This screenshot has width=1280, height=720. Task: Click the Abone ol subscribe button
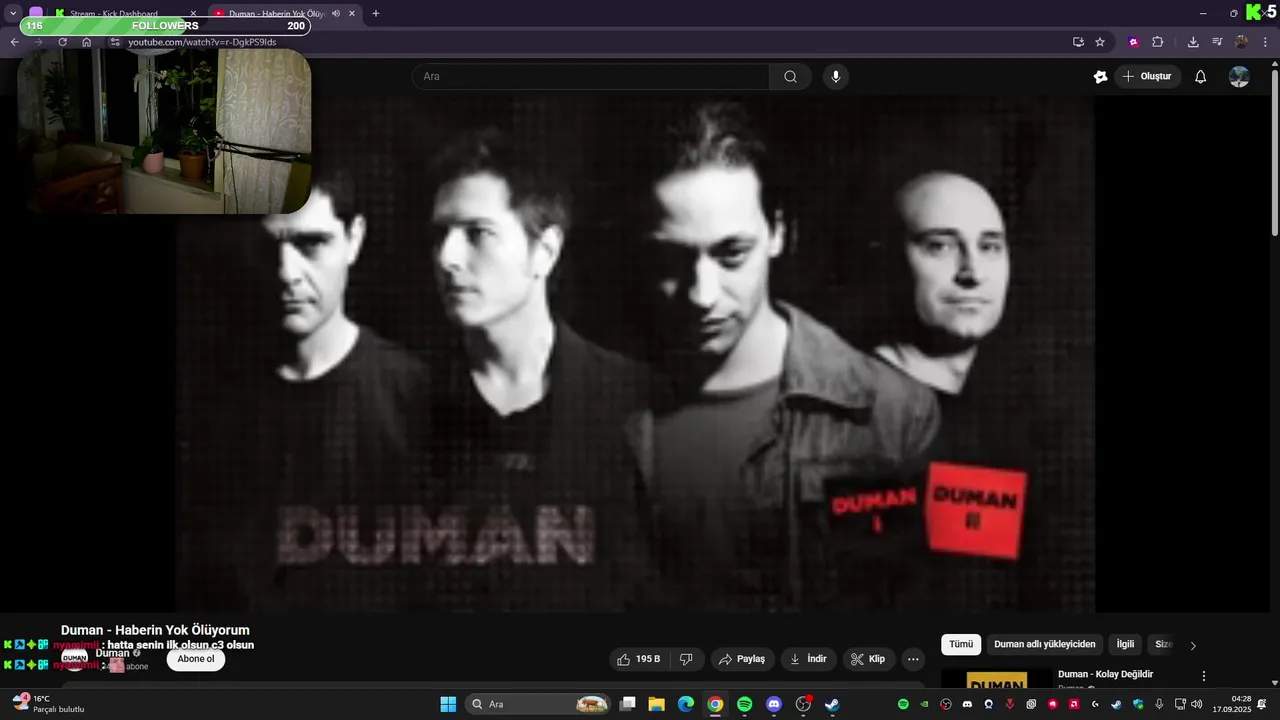[196, 659]
